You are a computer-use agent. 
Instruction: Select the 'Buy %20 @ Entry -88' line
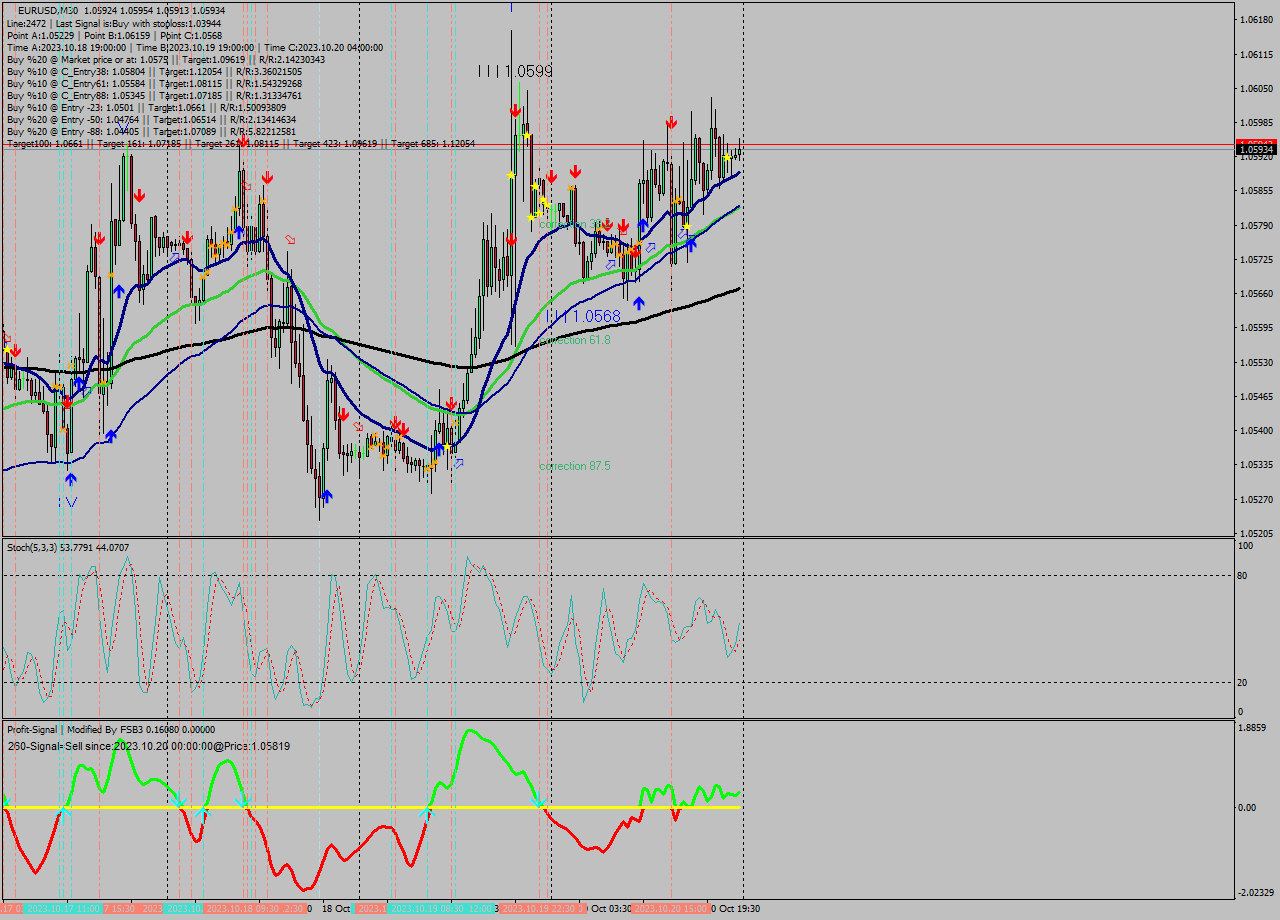click(151, 131)
